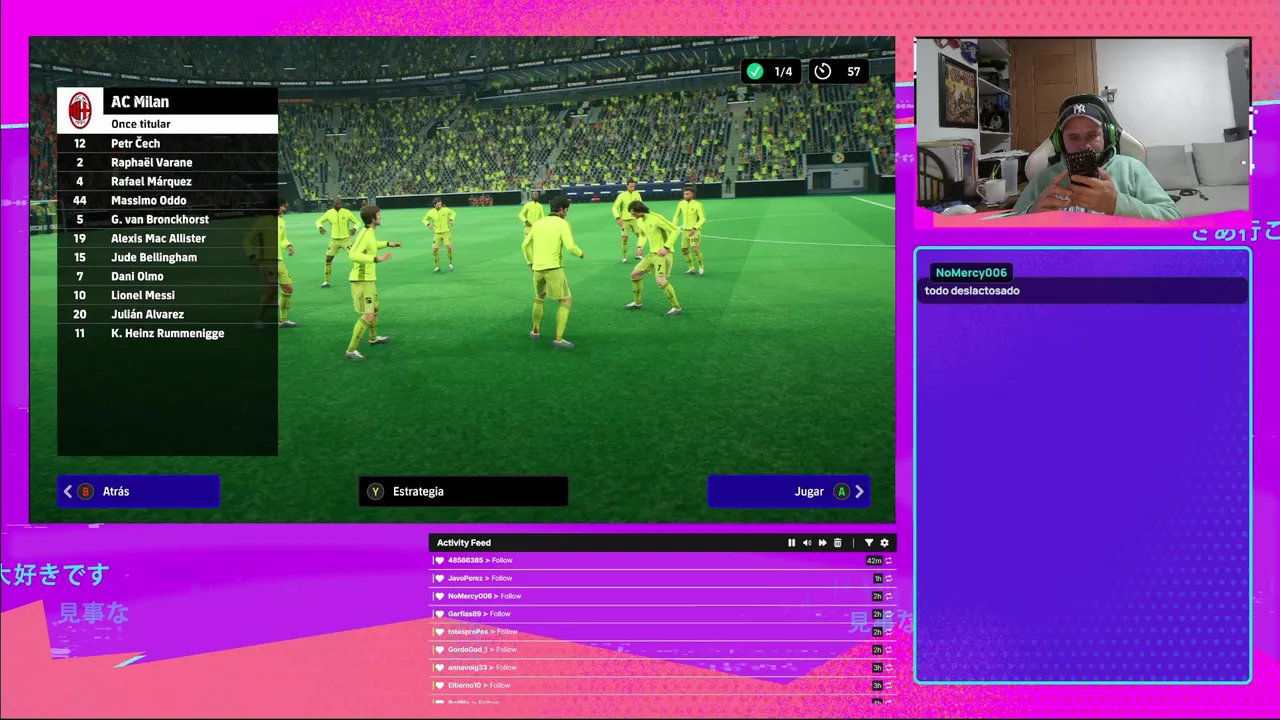Viewport: 1280px width, 720px height.
Task: Click the Y button icon on Estrategia
Action: pos(375,492)
